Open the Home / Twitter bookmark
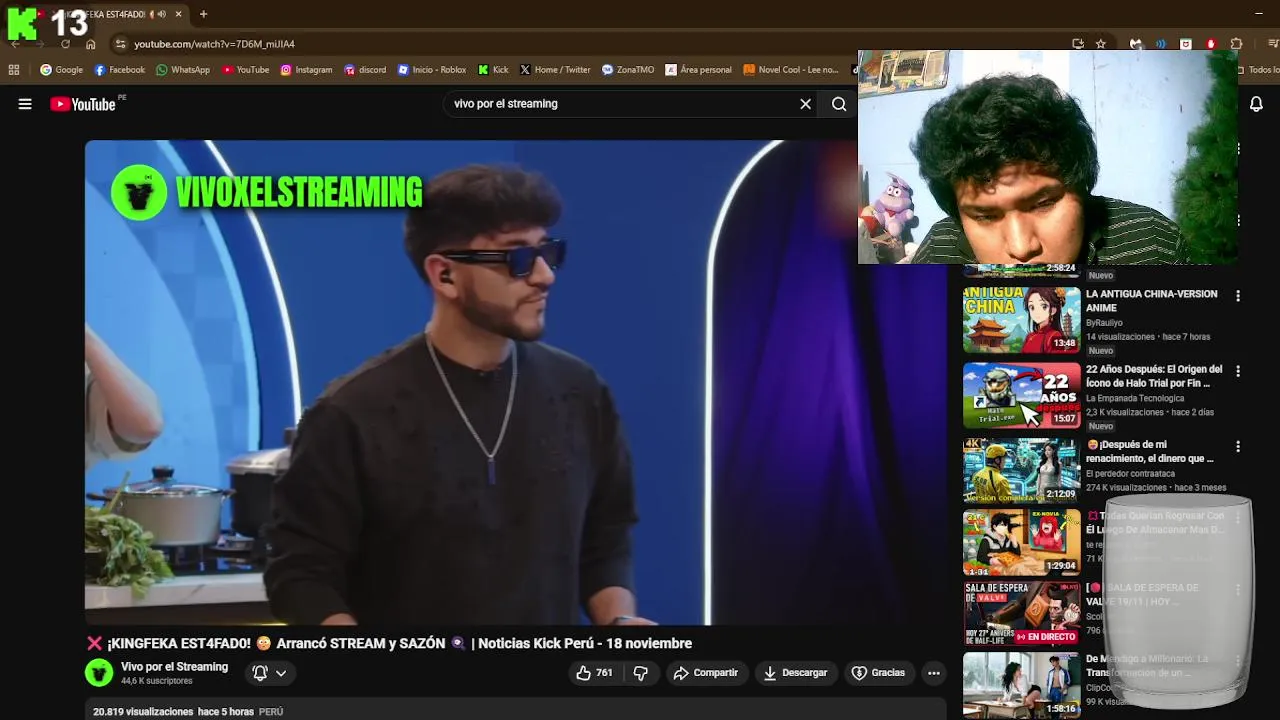Viewport: 1280px width, 720px height. (x=555, y=70)
